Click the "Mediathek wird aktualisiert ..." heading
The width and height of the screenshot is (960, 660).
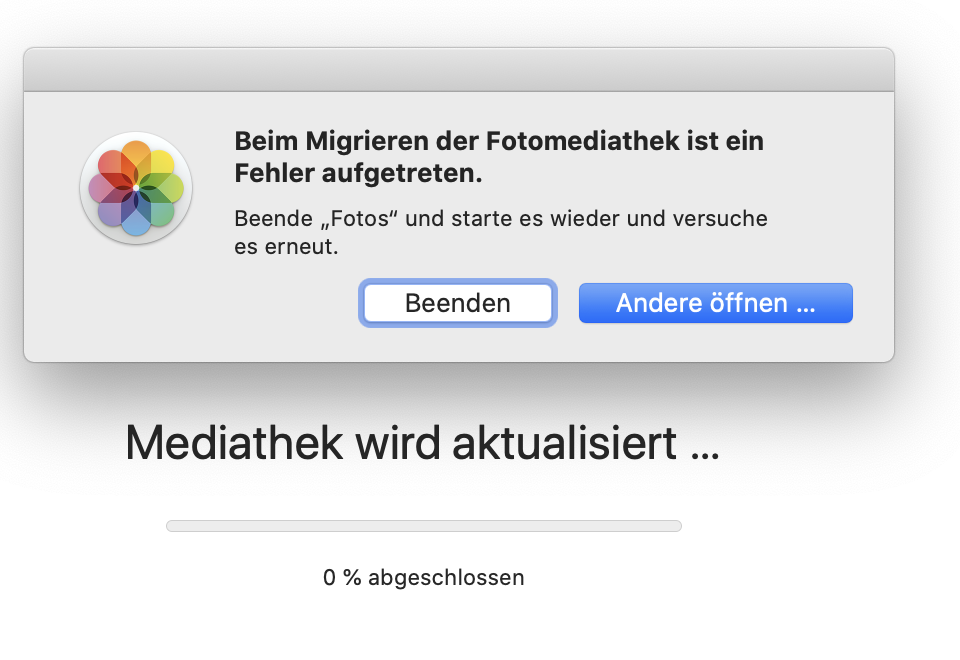tap(422, 443)
